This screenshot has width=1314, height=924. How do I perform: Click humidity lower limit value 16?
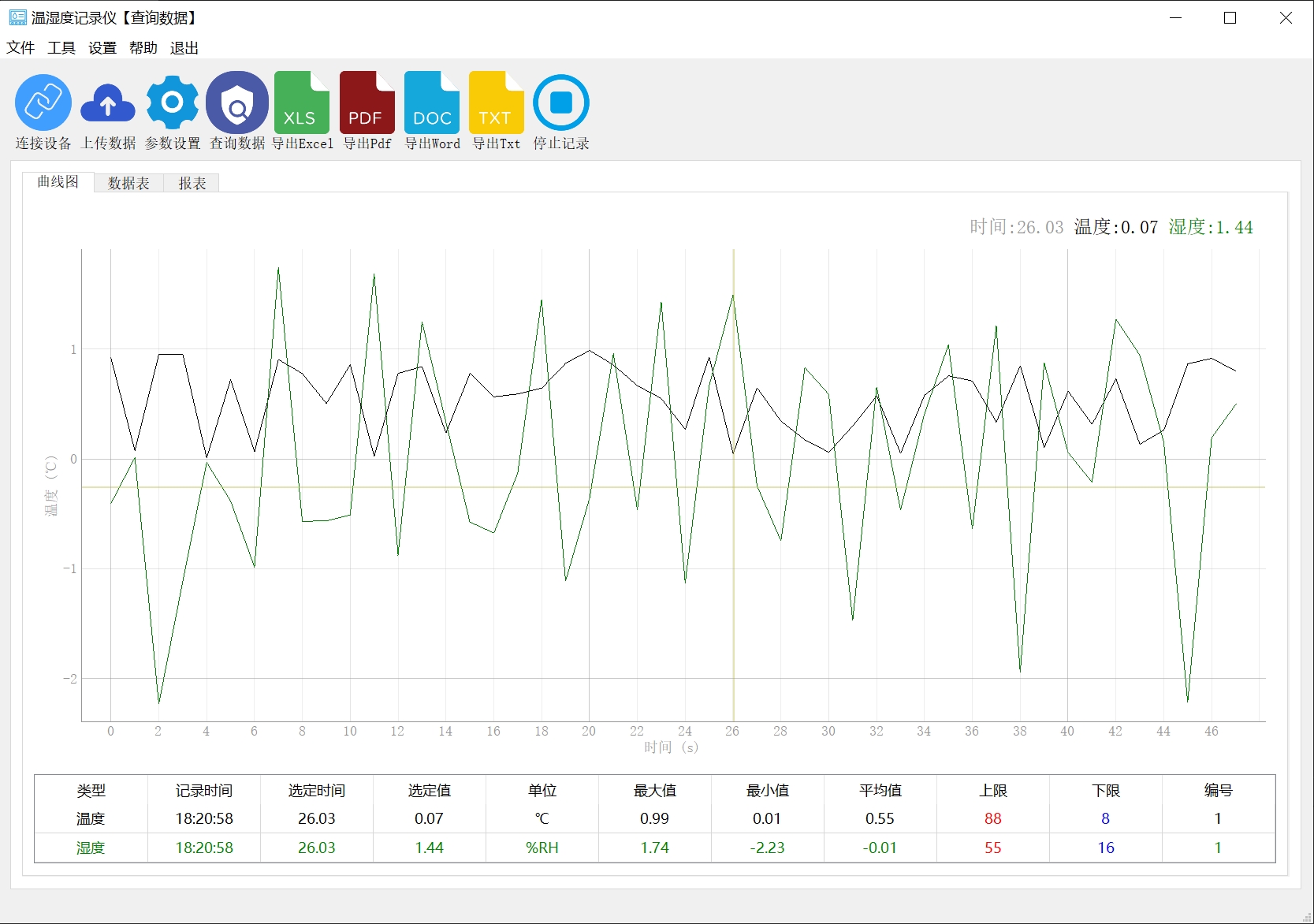(1106, 848)
